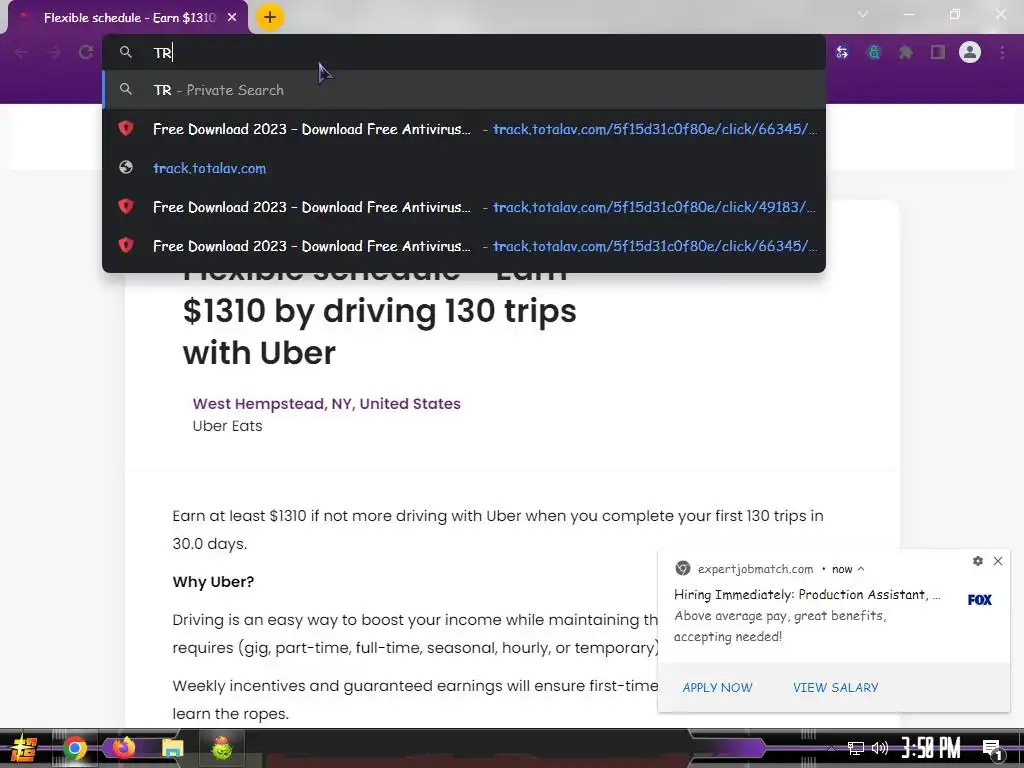Choose the track.totalav.com suggestion
This screenshot has height=768, width=1024.
pos(464,168)
